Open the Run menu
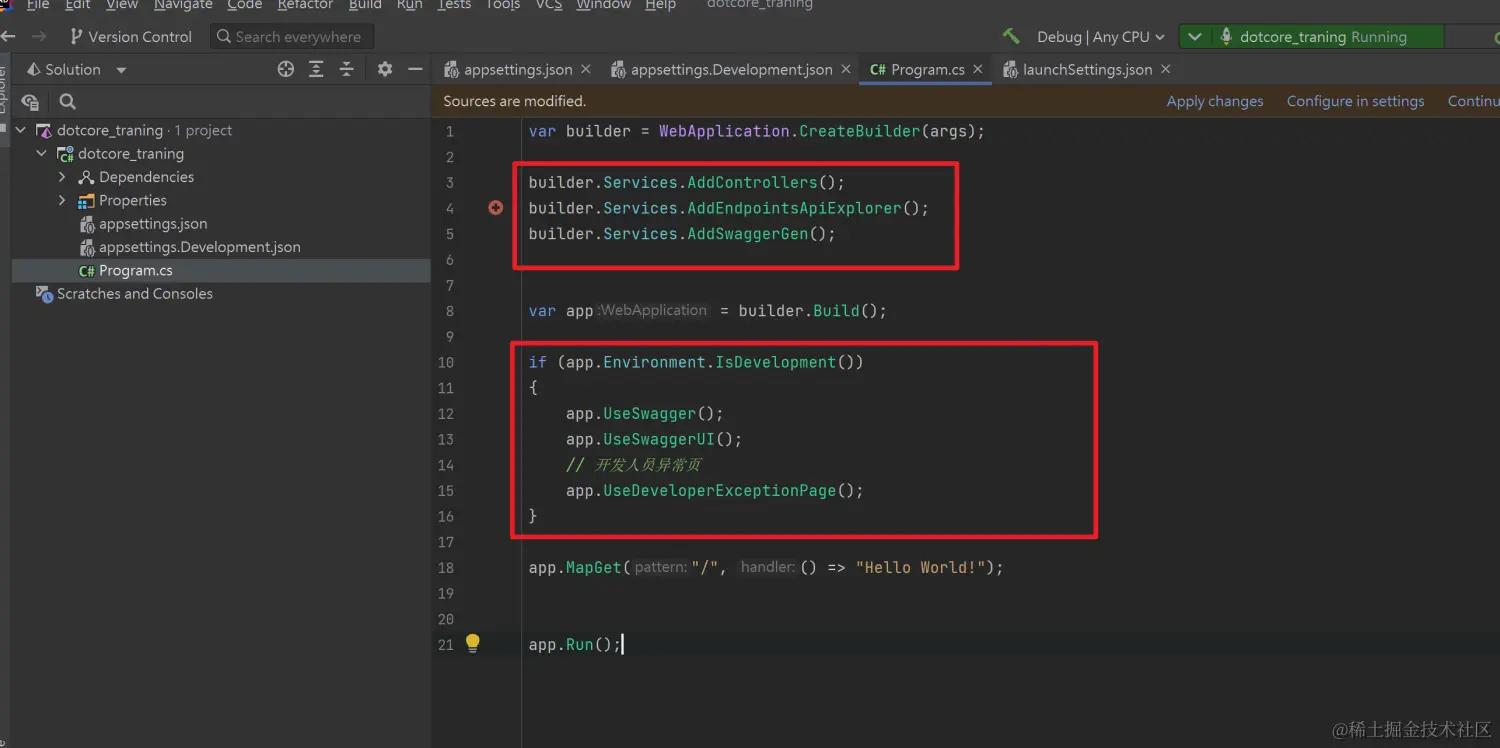Image resolution: width=1500 pixels, height=748 pixels. 409,4
